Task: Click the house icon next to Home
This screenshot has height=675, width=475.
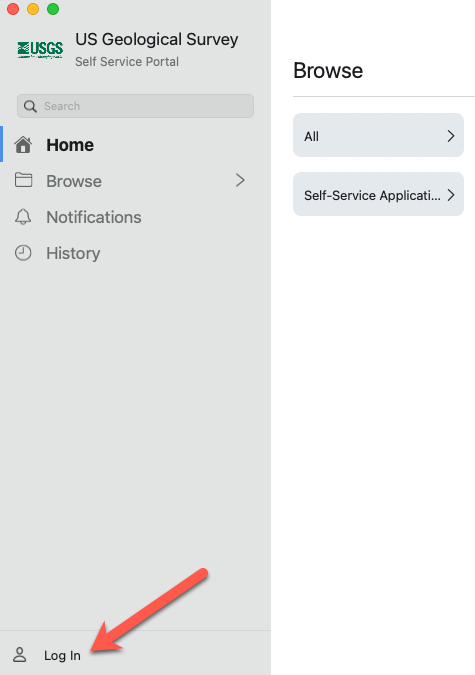Action: pyautogui.click(x=23, y=145)
